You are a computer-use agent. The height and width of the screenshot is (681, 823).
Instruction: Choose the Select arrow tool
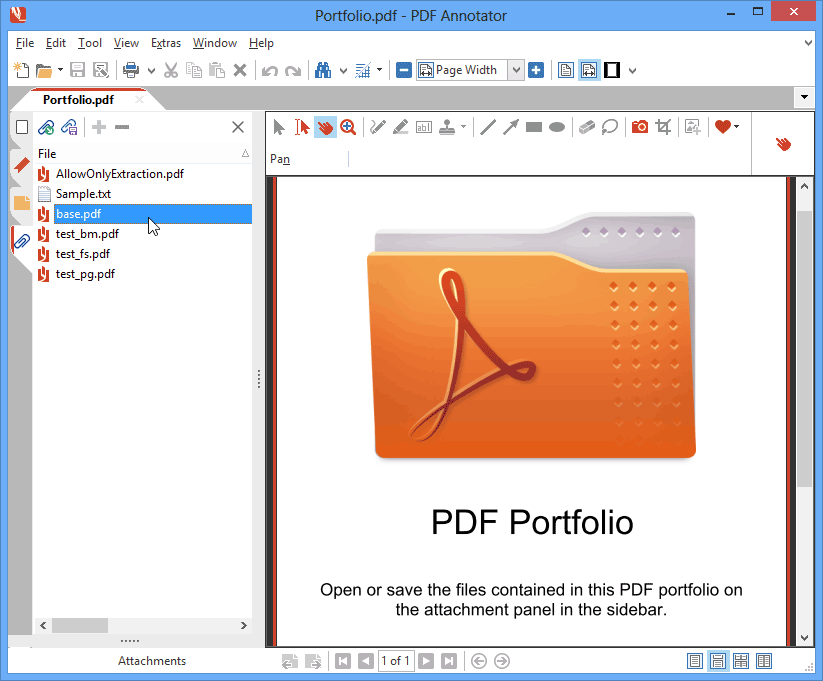[279, 127]
